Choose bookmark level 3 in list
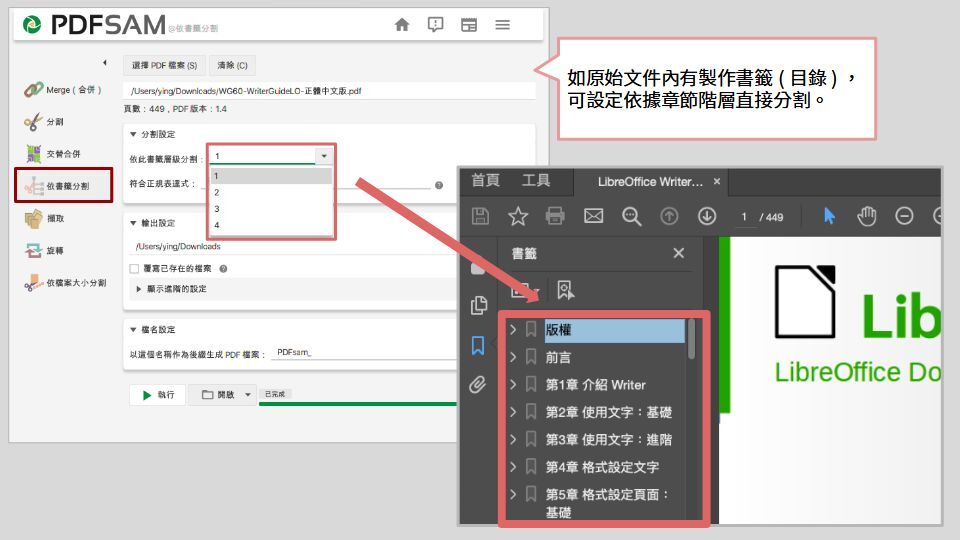Image resolution: width=960 pixels, height=540 pixels. pyautogui.click(x=271, y=209)
